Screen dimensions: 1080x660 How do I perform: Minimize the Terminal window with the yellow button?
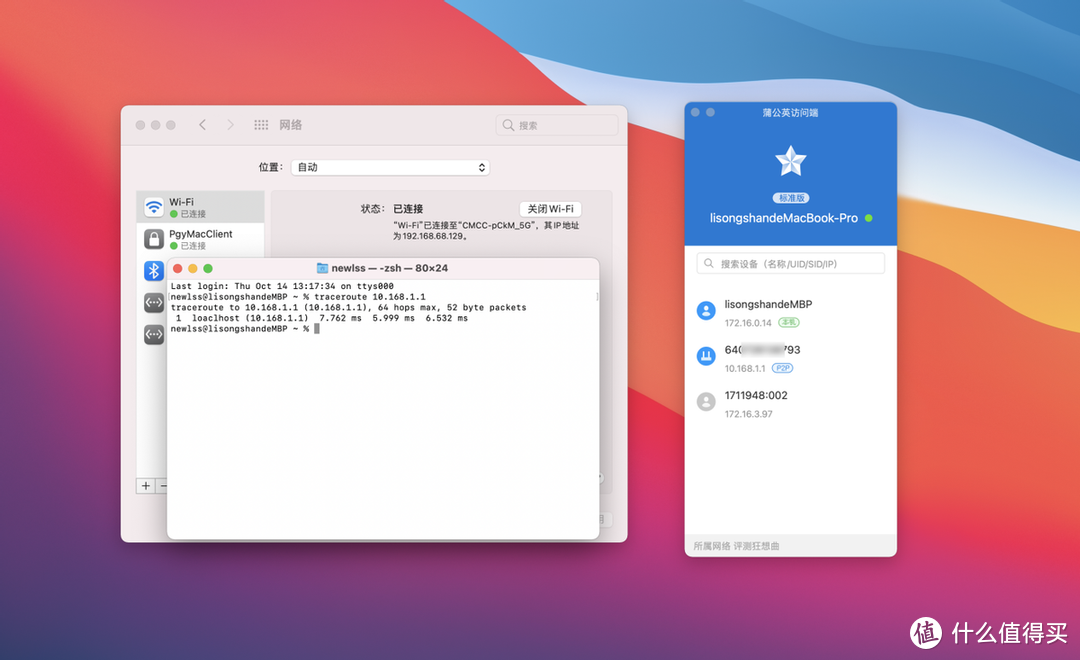[x=193, y=268]
